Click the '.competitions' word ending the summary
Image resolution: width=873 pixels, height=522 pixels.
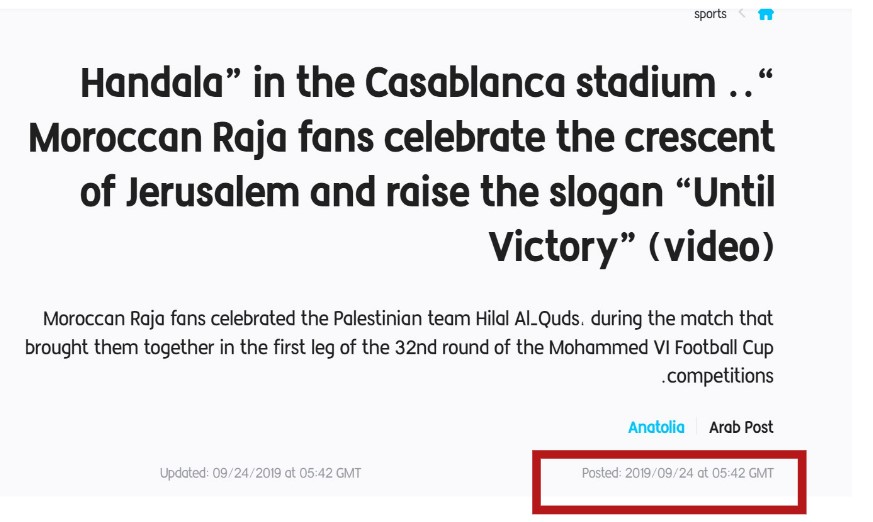(x=718, y=377)
